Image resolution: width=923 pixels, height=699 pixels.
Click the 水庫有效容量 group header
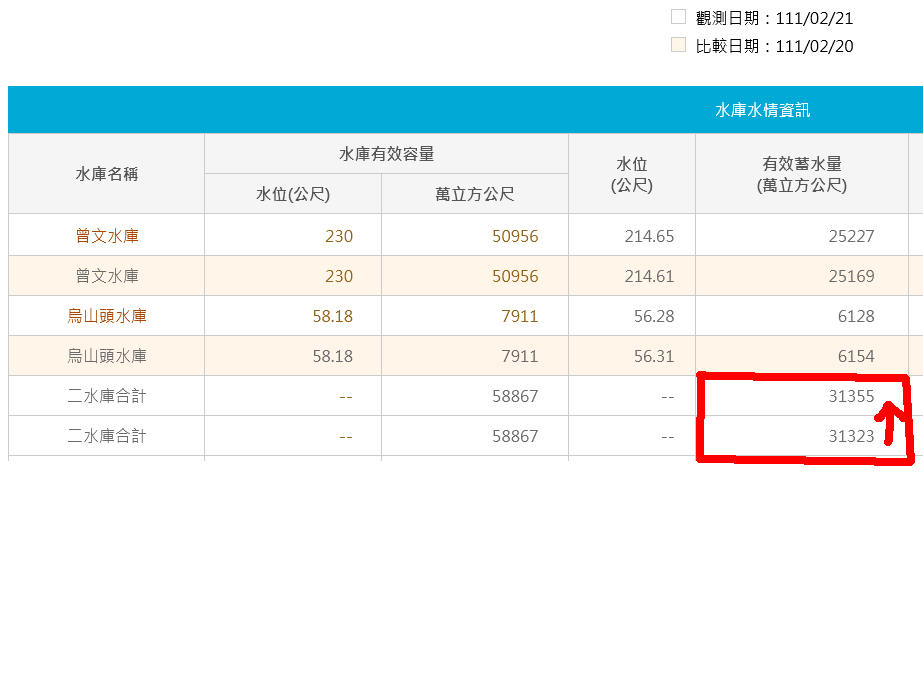point(386,154)
